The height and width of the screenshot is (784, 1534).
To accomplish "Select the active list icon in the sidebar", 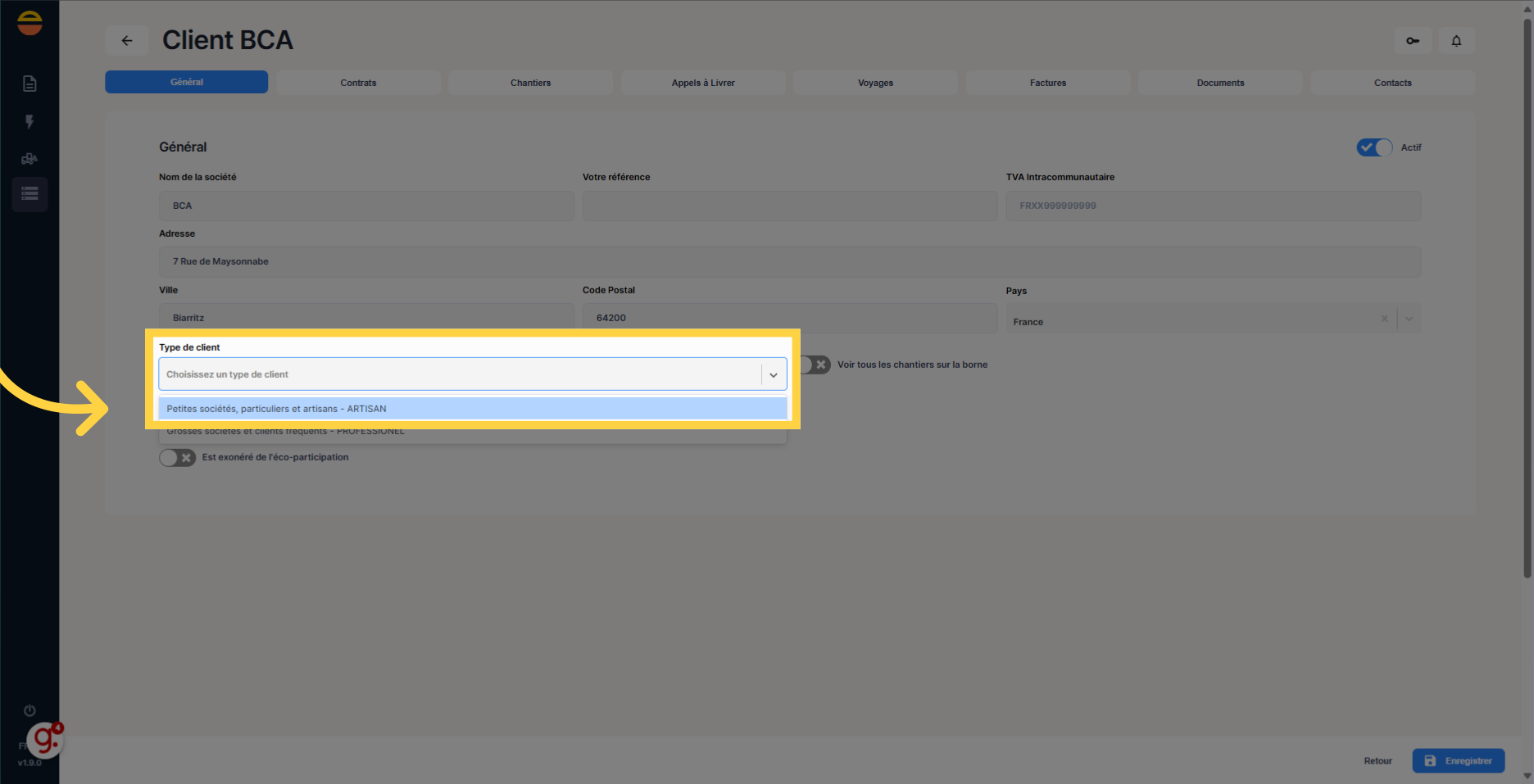I will coord(29,194).
